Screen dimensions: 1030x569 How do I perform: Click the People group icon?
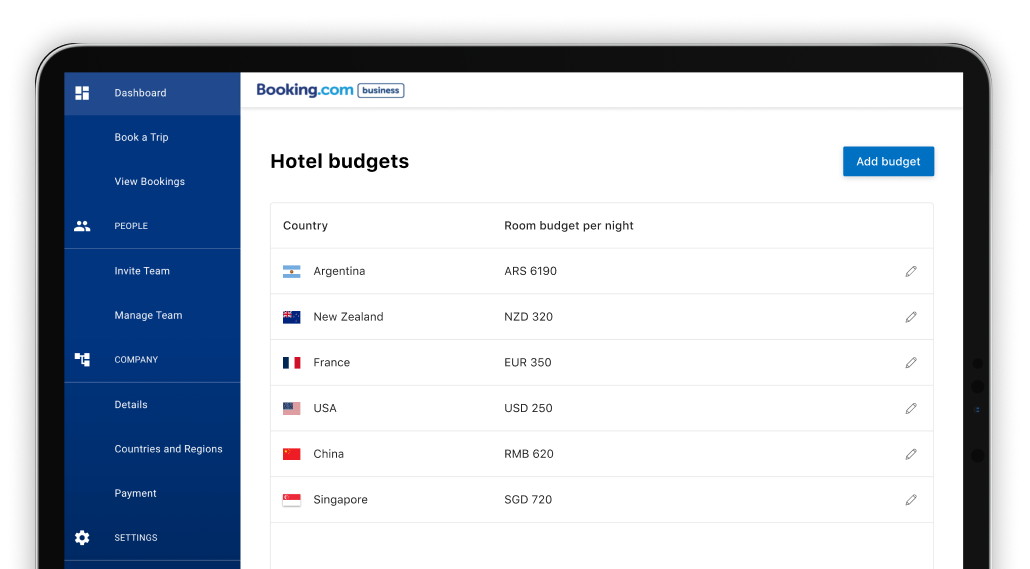pyautogui.click(x=82, y=226)
